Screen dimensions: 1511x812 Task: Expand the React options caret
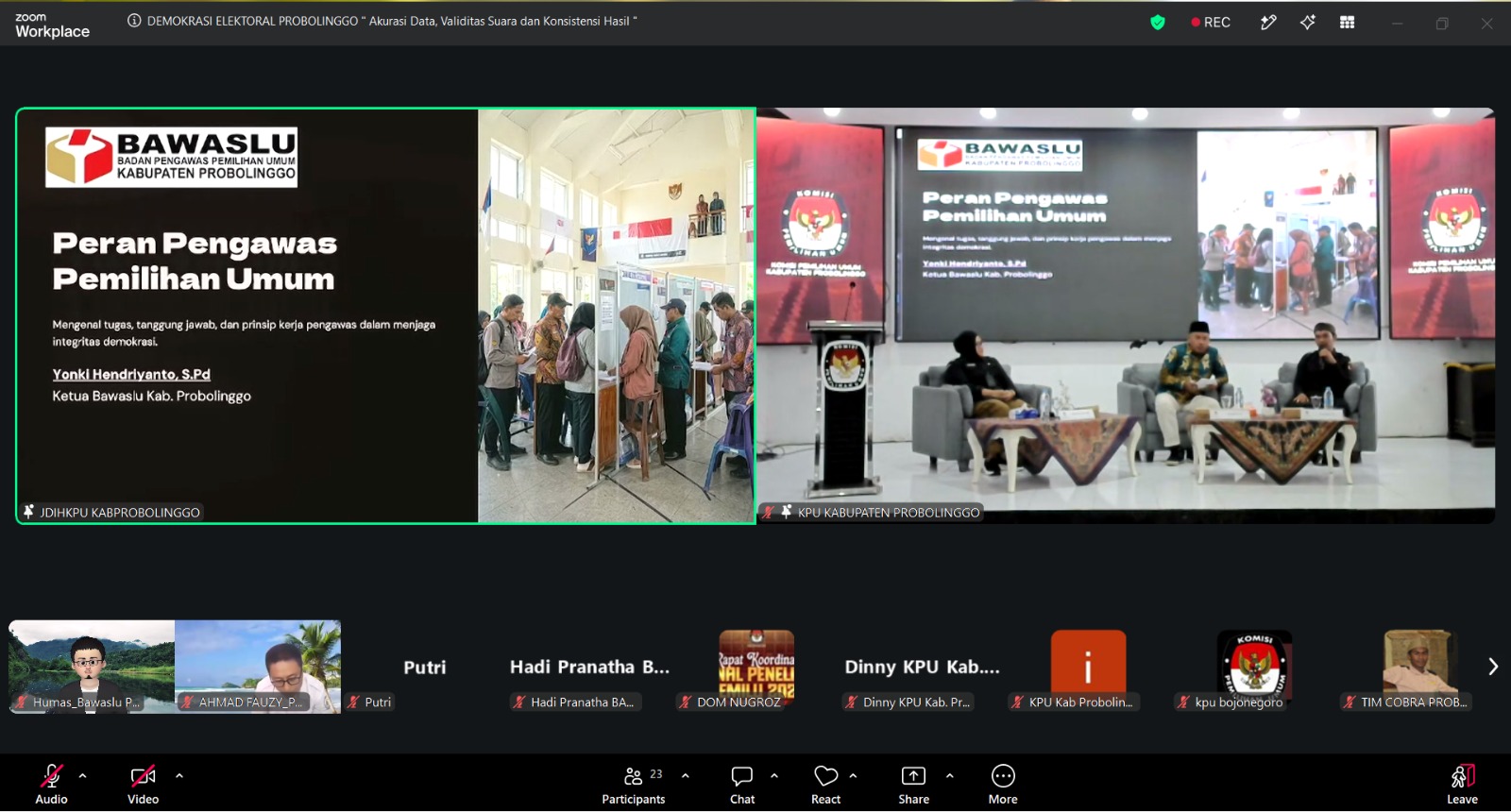click(853, 776)
